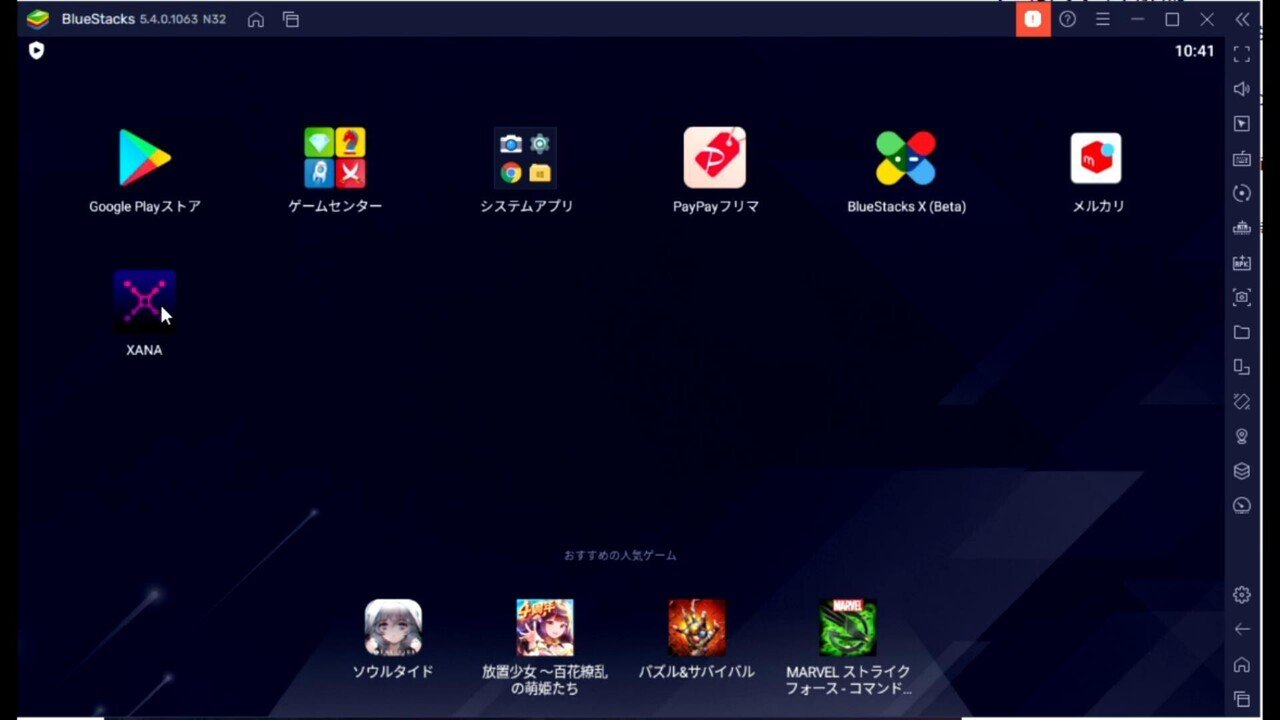Image resolution: width=1280 pixels, height=720 pixels.
Task: Open the メルカリ app
Action: (x=1096, y=158)
